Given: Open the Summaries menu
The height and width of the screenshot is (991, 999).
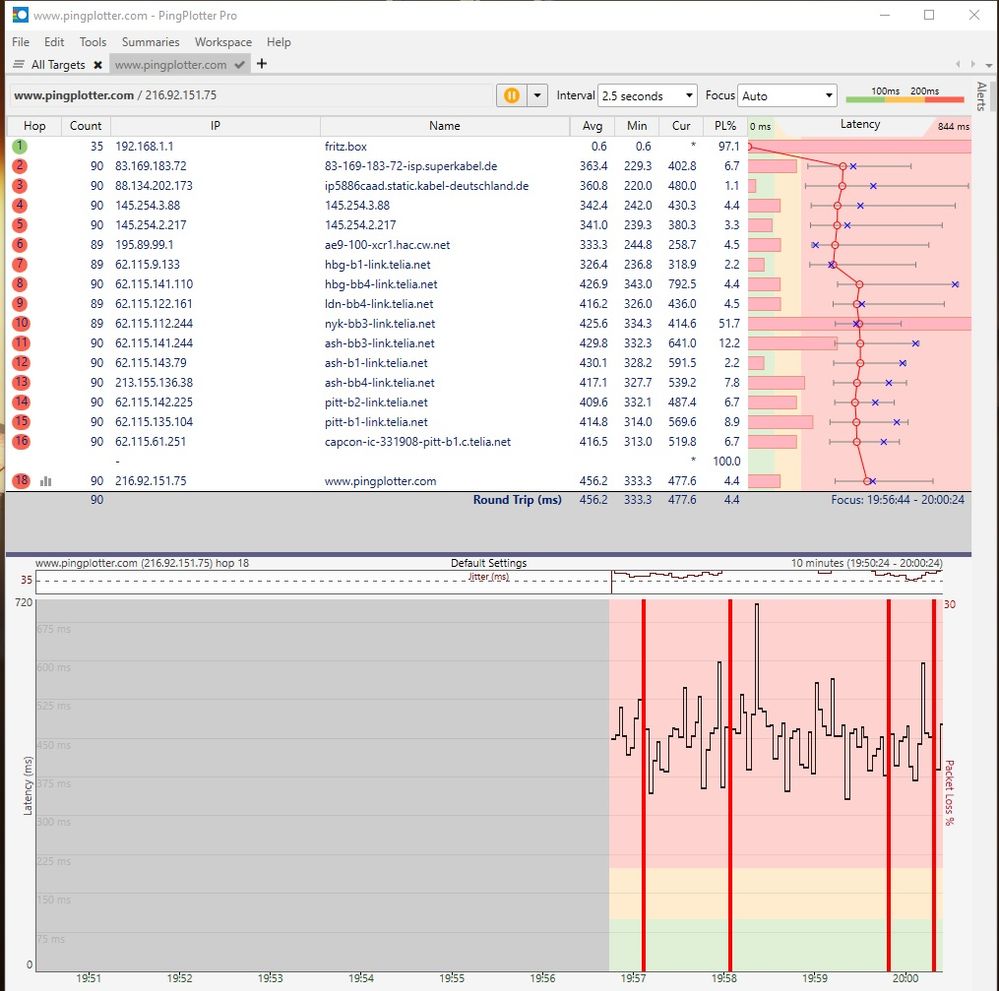Looking at the screenshot, I should (150, 42).
